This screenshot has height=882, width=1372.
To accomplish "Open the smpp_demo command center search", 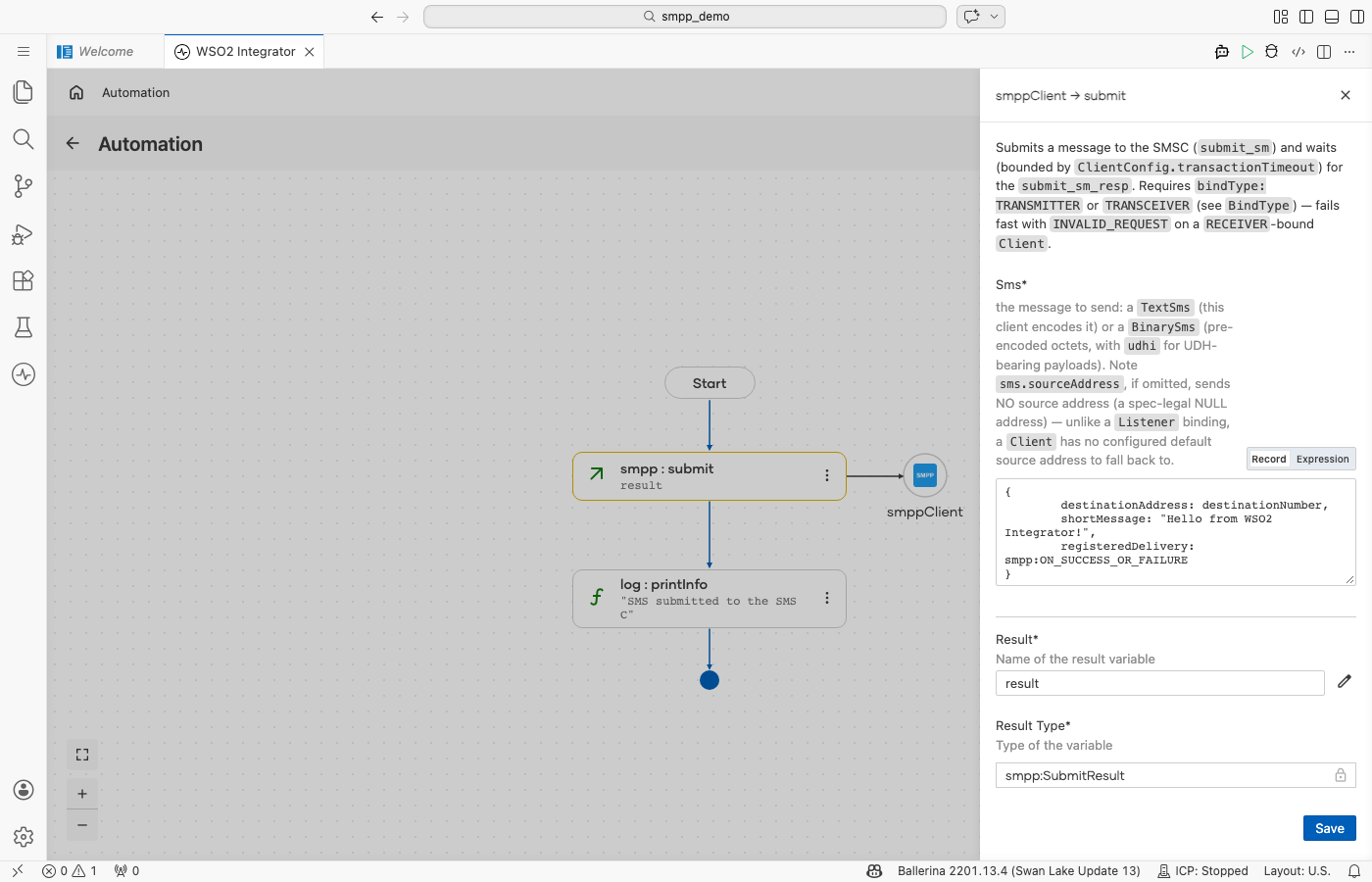I will (x=685, y=17).
